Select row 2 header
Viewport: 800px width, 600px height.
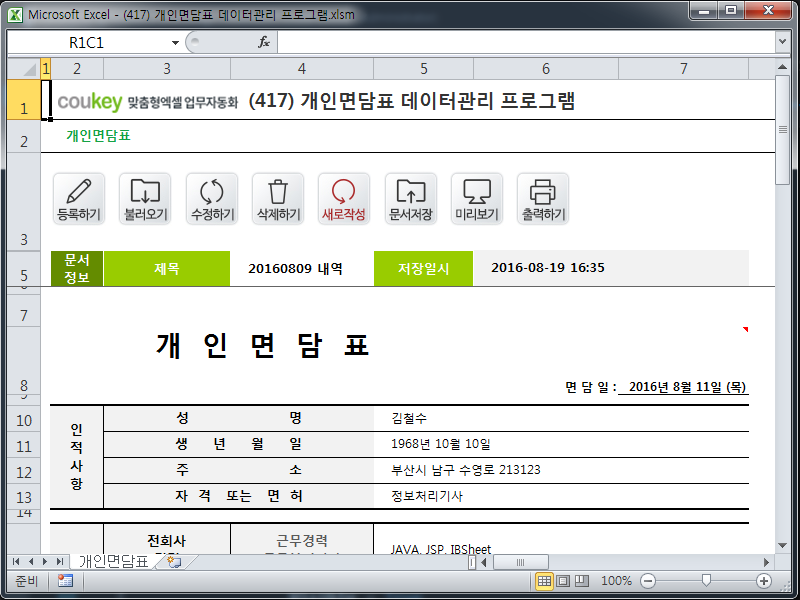tap(24, 136)
